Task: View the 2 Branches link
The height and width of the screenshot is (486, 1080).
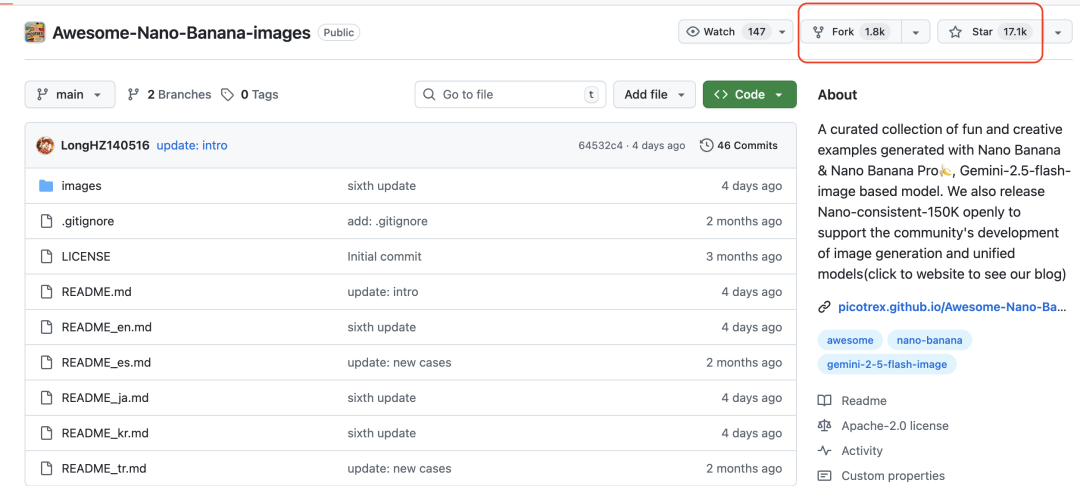Action: (x=169, y=94)
